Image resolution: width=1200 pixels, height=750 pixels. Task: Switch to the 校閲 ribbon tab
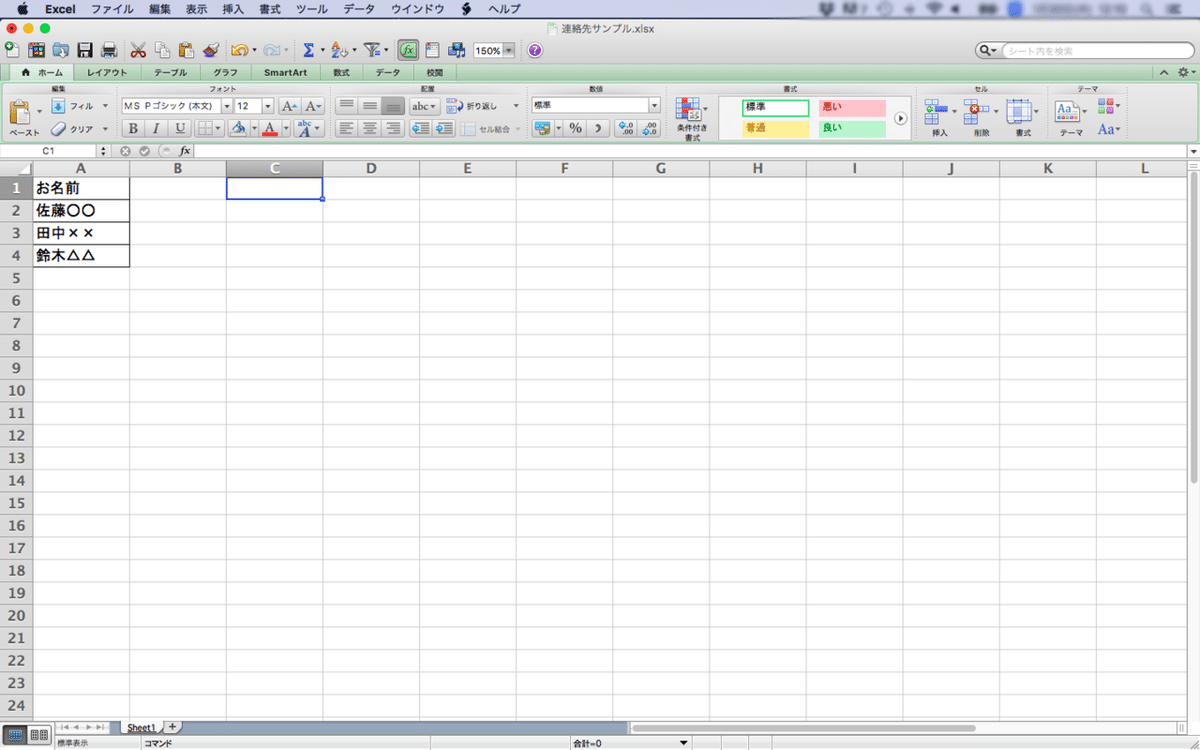point(434,73)
